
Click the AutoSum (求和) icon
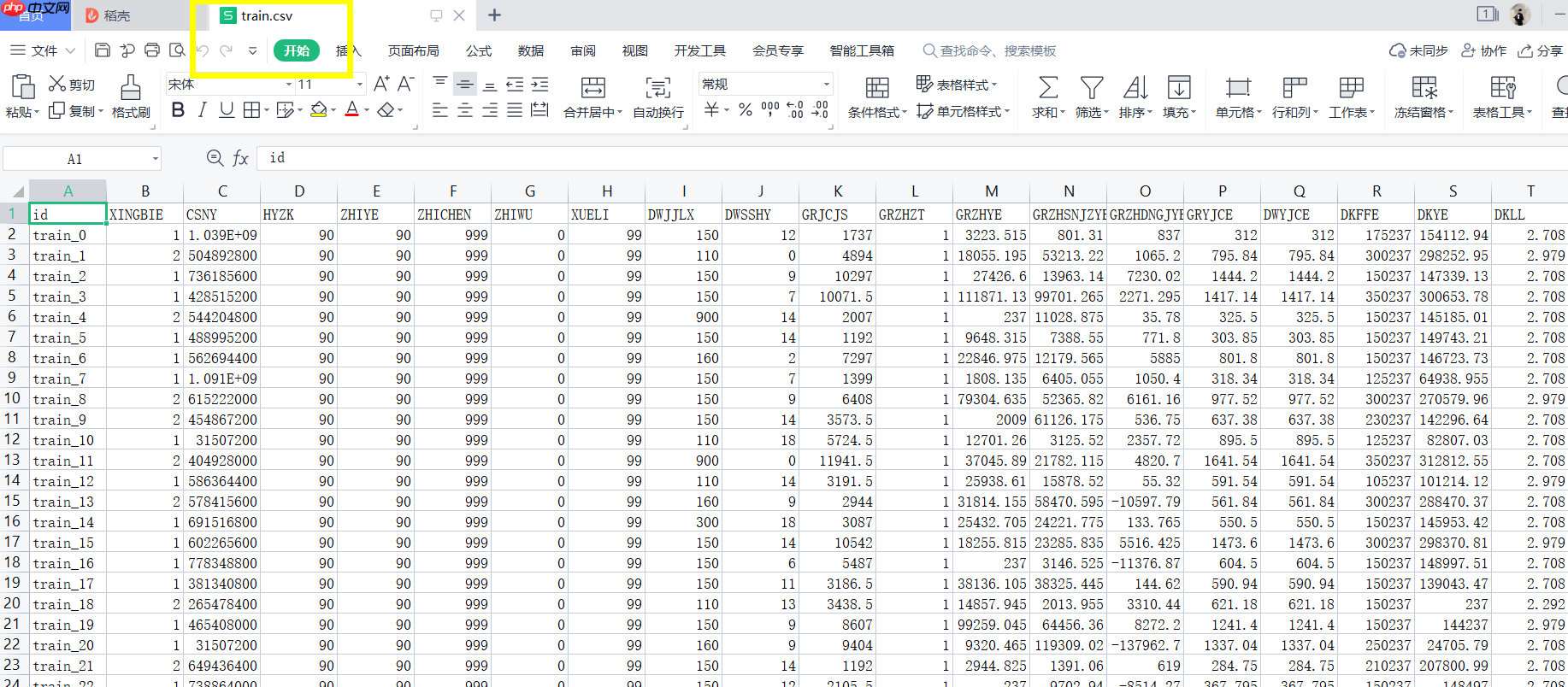pyautogui.click(x=1047, y=97)
